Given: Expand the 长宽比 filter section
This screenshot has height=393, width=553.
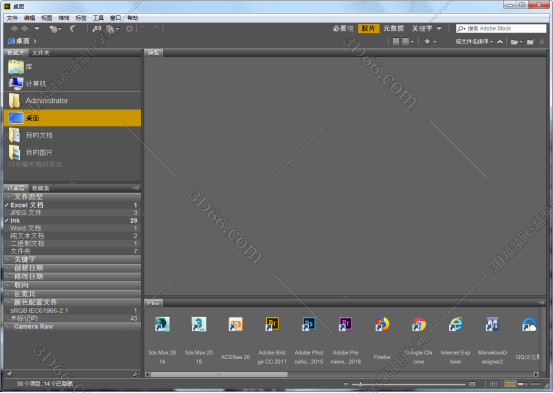Looking at the screenshot, I should point(72,294).
